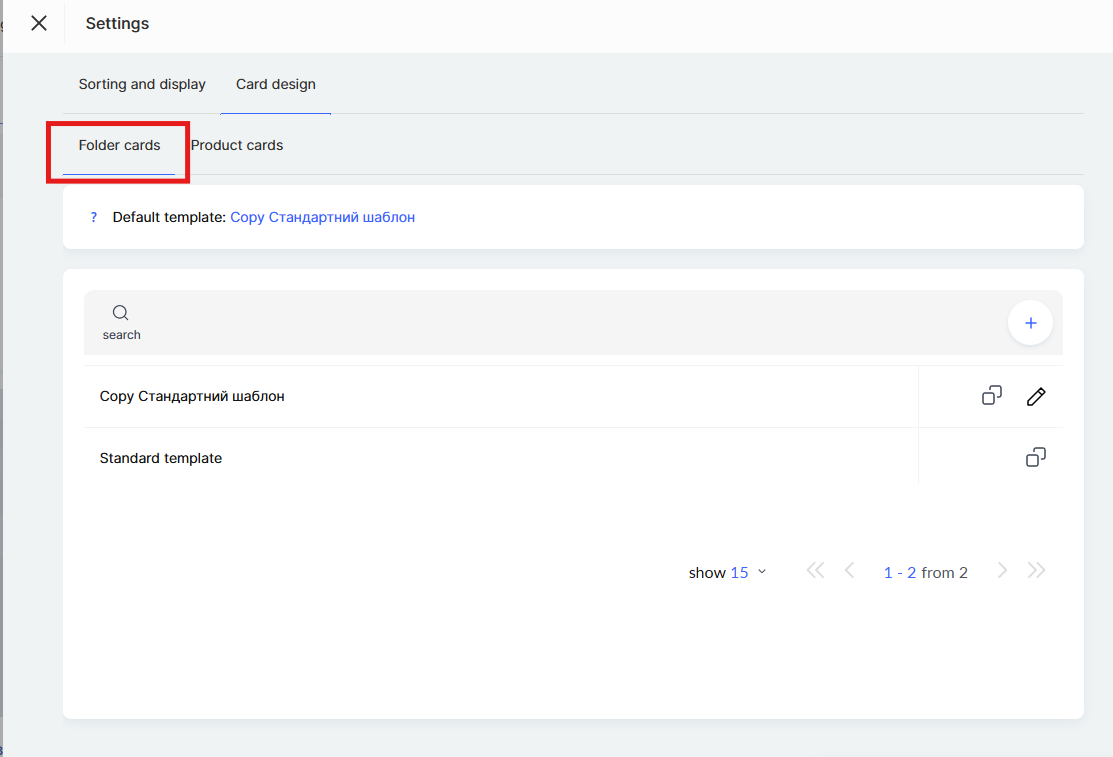Go to the previous page arrow

click(x=850, y=571)
